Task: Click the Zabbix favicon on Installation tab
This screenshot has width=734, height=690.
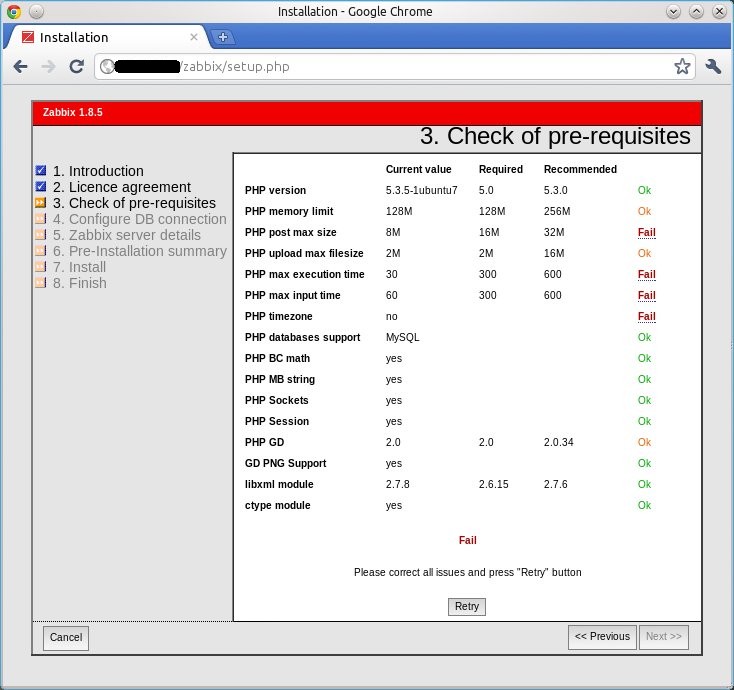Action: pos(28,37)
